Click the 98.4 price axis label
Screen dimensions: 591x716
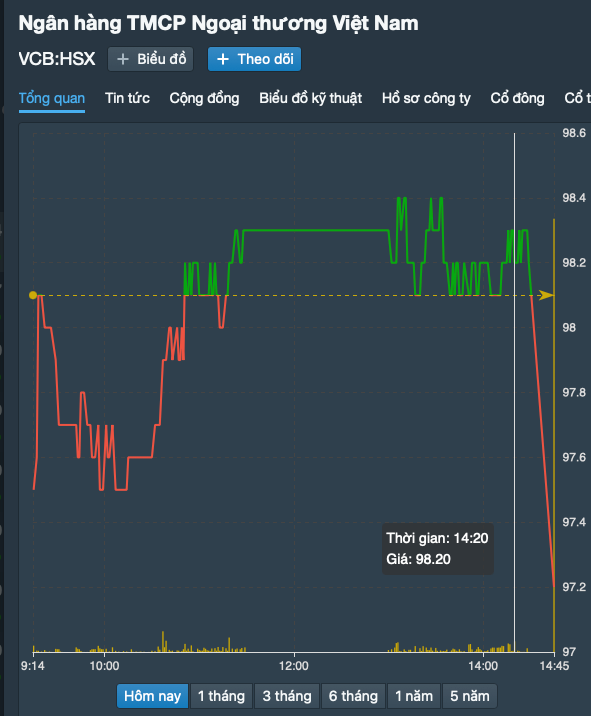pos(574,198)
